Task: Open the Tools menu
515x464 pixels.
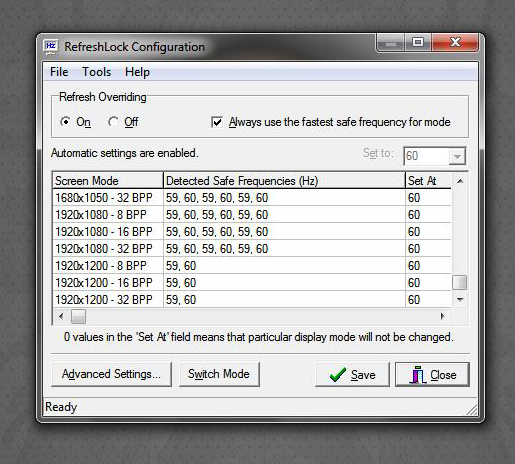Action: pyautogui.click(x=96, y=72)
